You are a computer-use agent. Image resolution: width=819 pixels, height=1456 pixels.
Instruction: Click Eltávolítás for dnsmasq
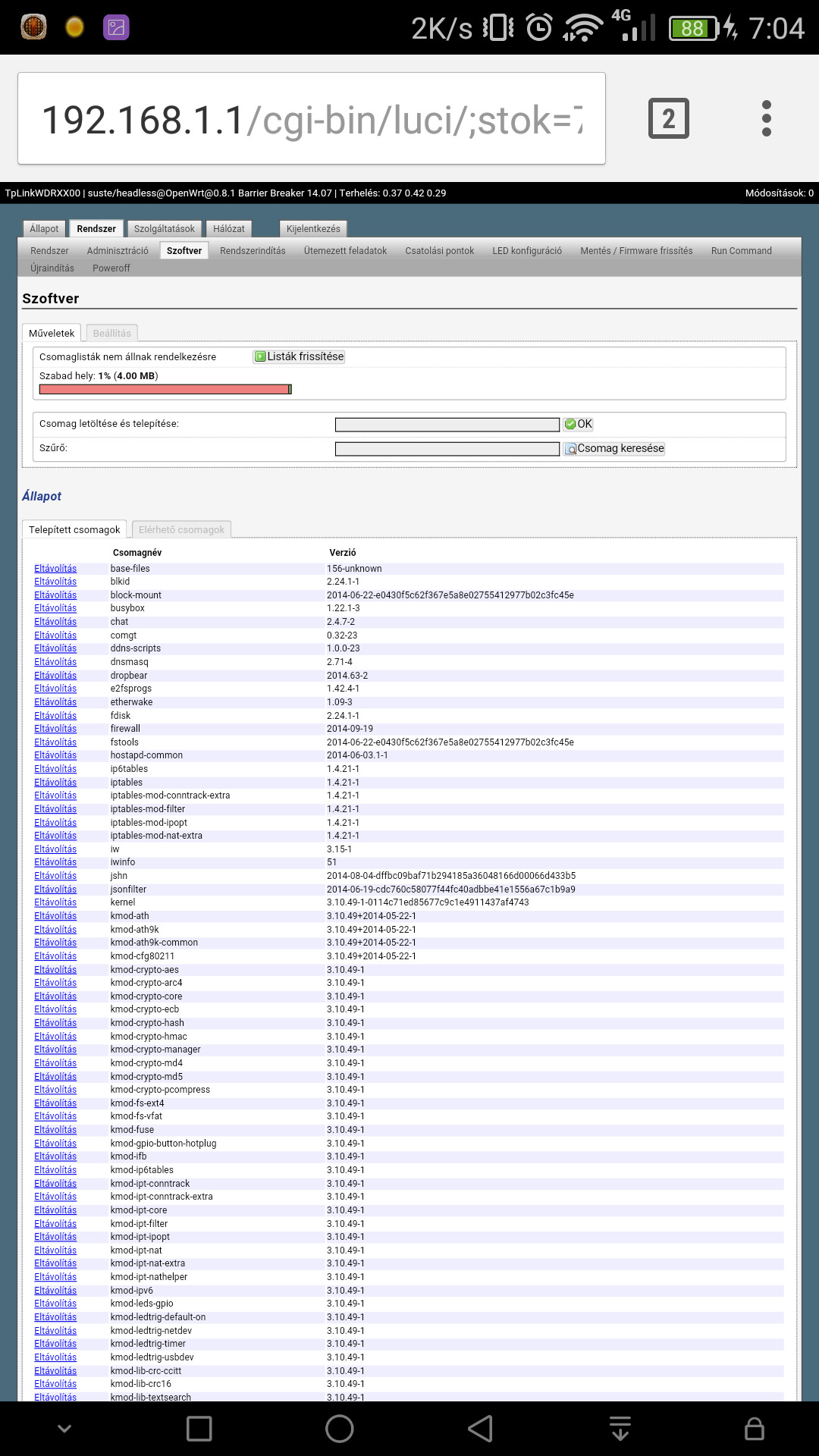coord(55,662)
